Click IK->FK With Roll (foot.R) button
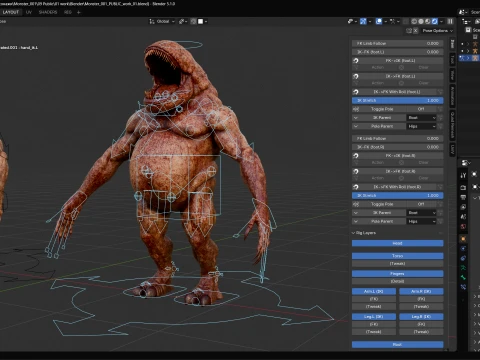The width and height of the screenshot is (480, 360). pos(395,187)
